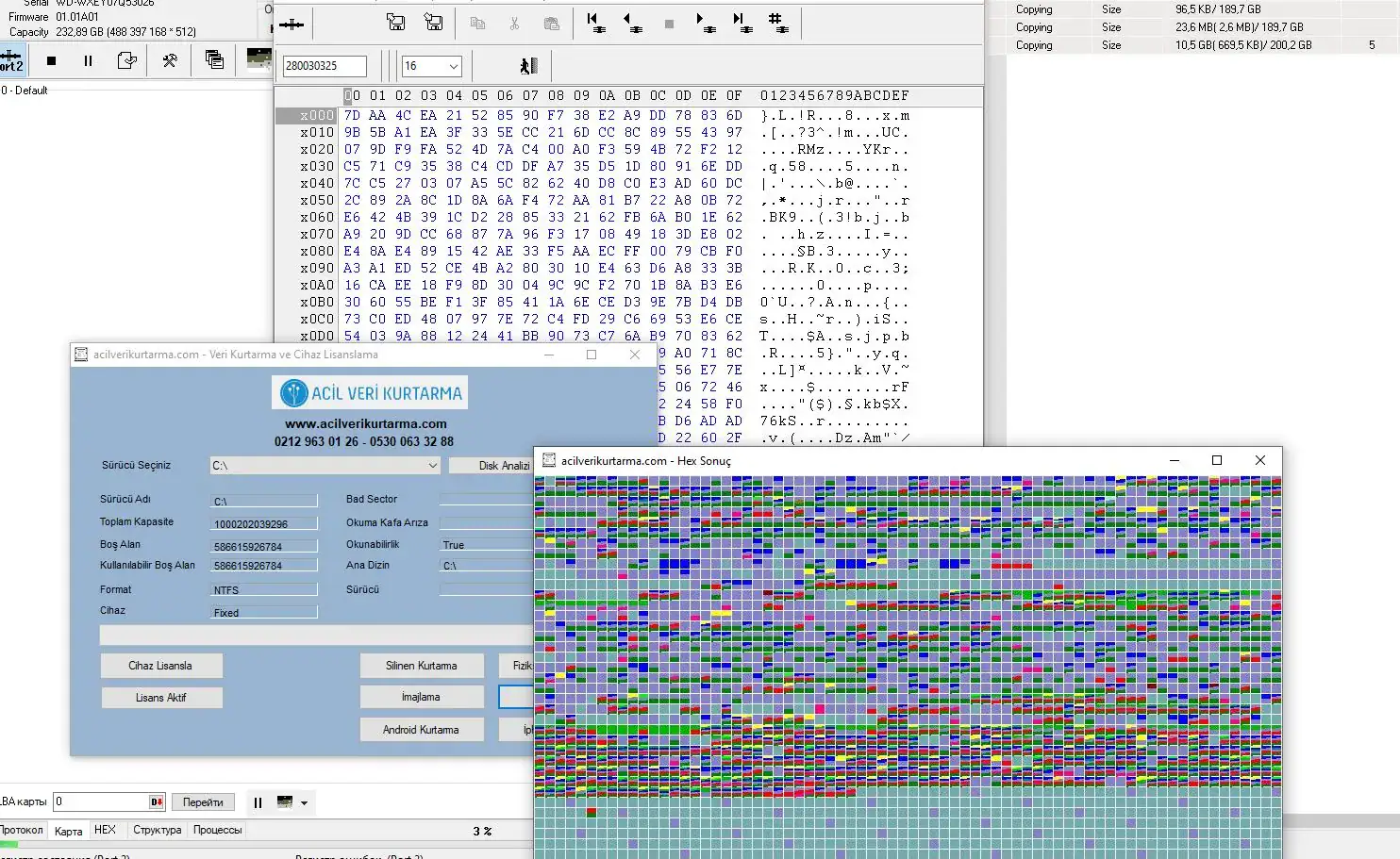Viewport: 1400px width, 859px height.
Task: Click the stop button in left toolbar
Action: click(52, 61)
